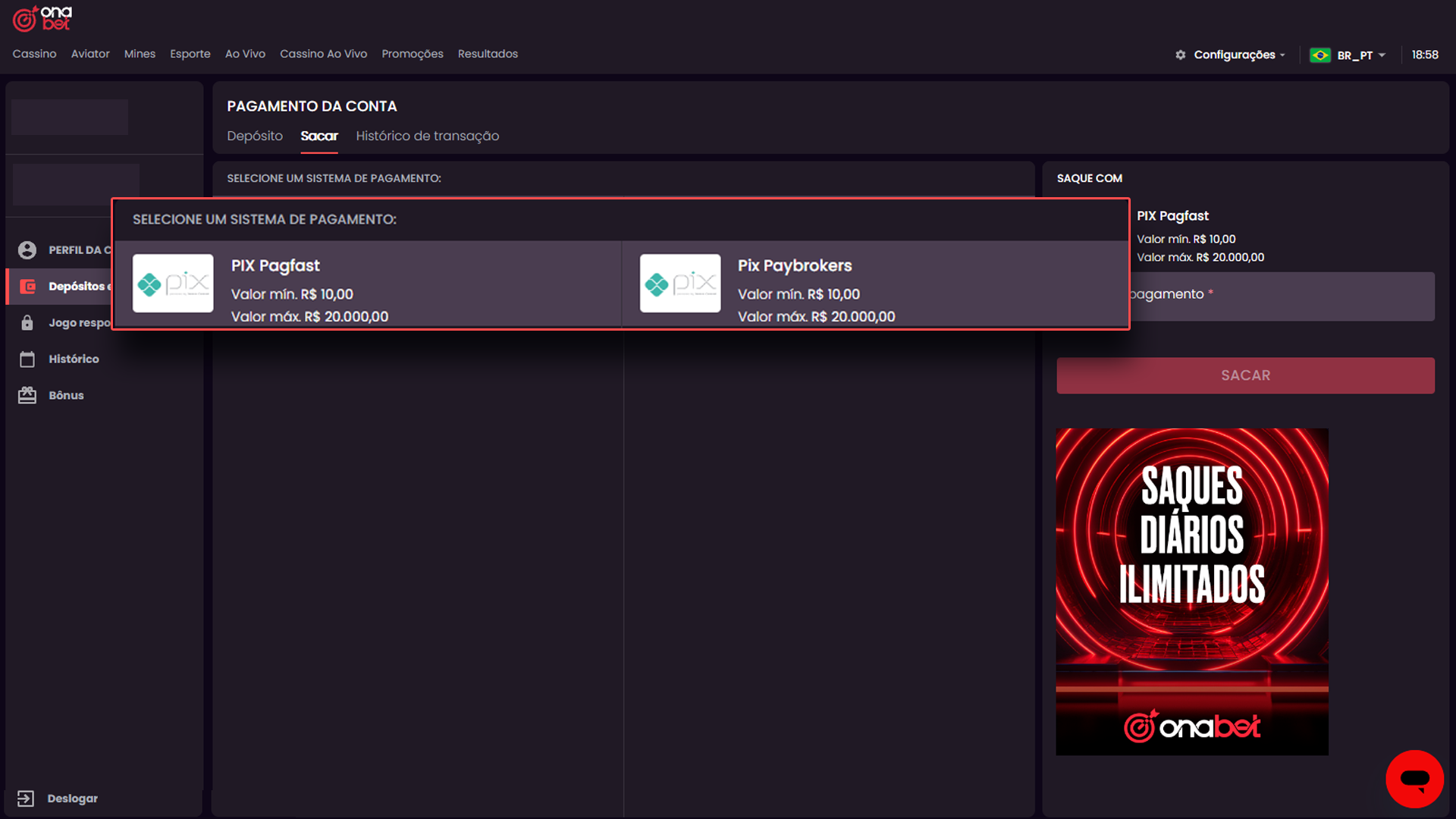Click the payment amount input field
Image resolution: width=1456 pixels, height=819 pixels.
tap(1244, 296)
